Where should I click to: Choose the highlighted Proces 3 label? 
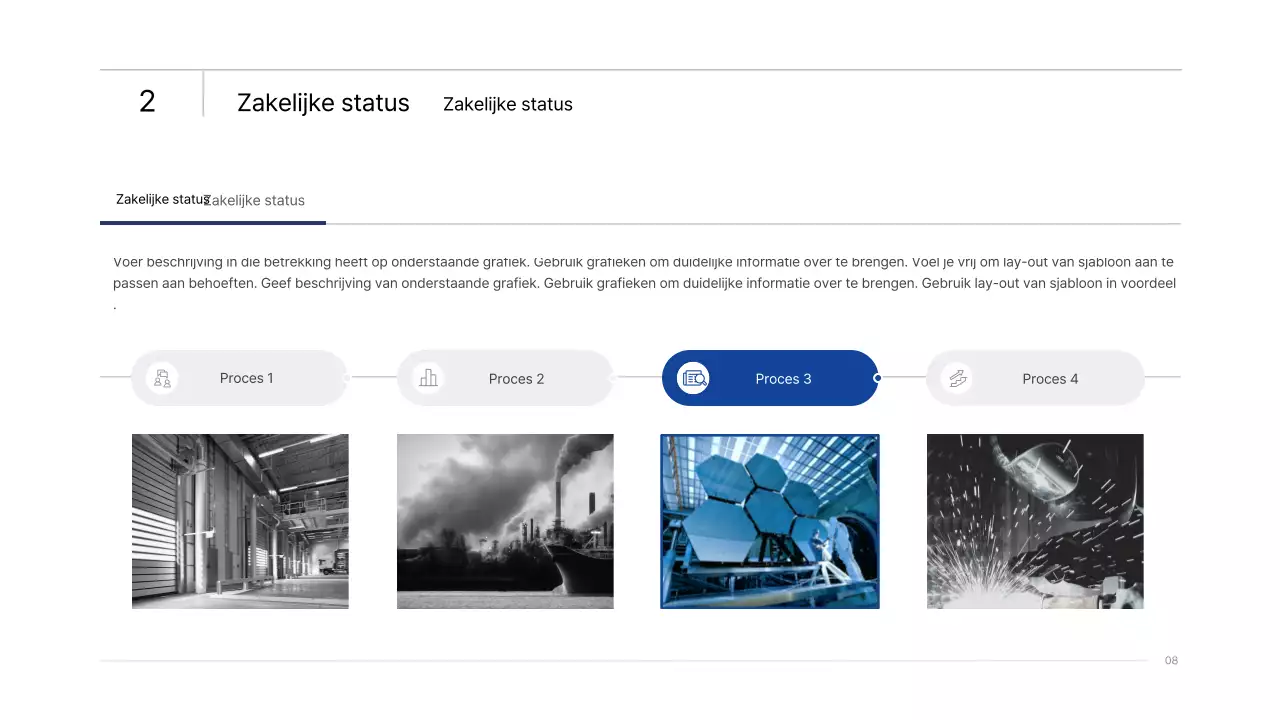(x=783, y=379)
